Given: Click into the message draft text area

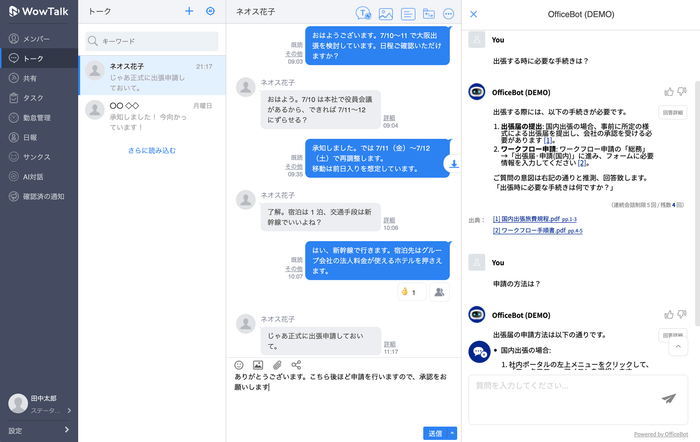Looking at the screenshot, I should tap(344, 399).
